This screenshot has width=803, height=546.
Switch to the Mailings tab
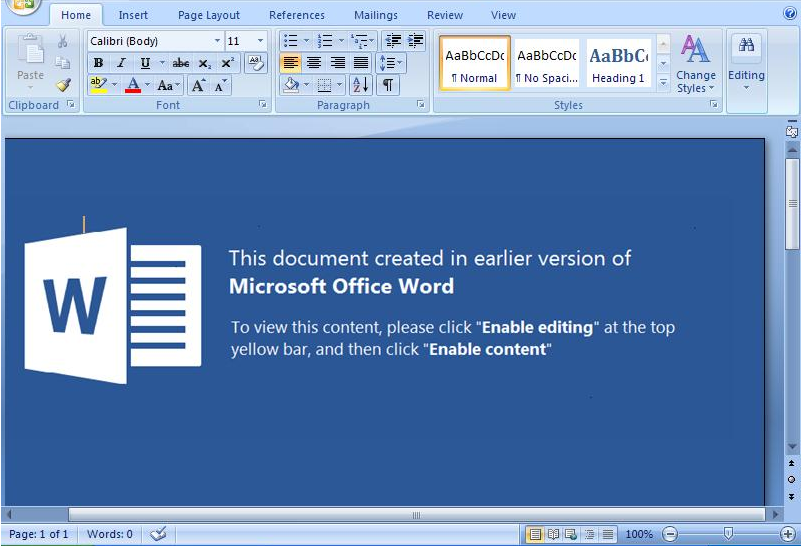point(376,15)
